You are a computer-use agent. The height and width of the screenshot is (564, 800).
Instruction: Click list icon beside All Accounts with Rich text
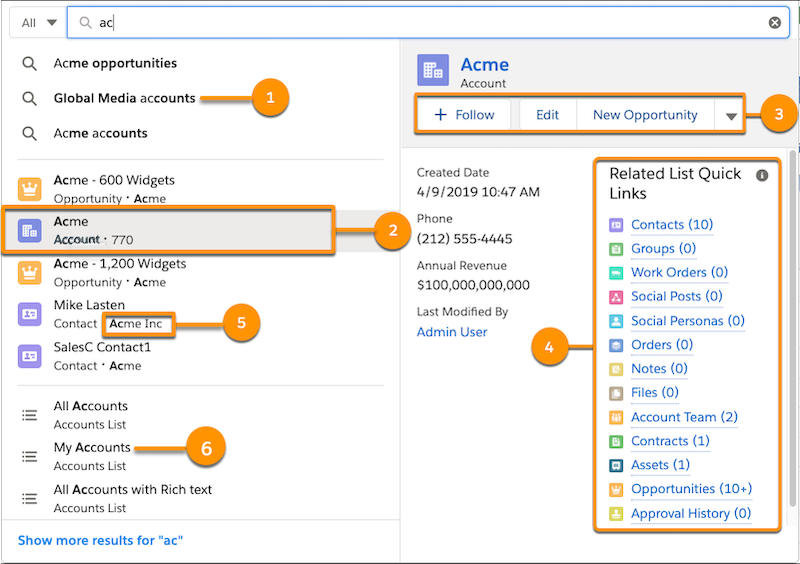[30, 498]
